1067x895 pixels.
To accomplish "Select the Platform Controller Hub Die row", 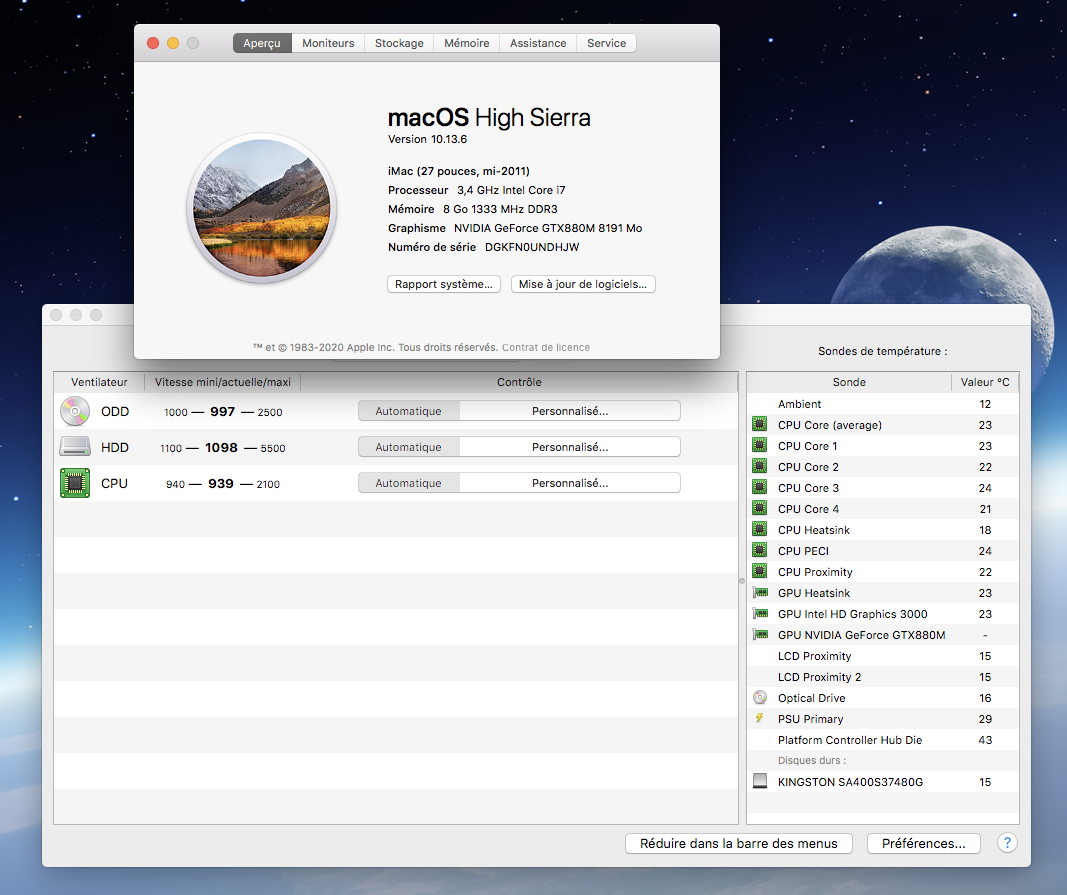I will click(883, 740).
